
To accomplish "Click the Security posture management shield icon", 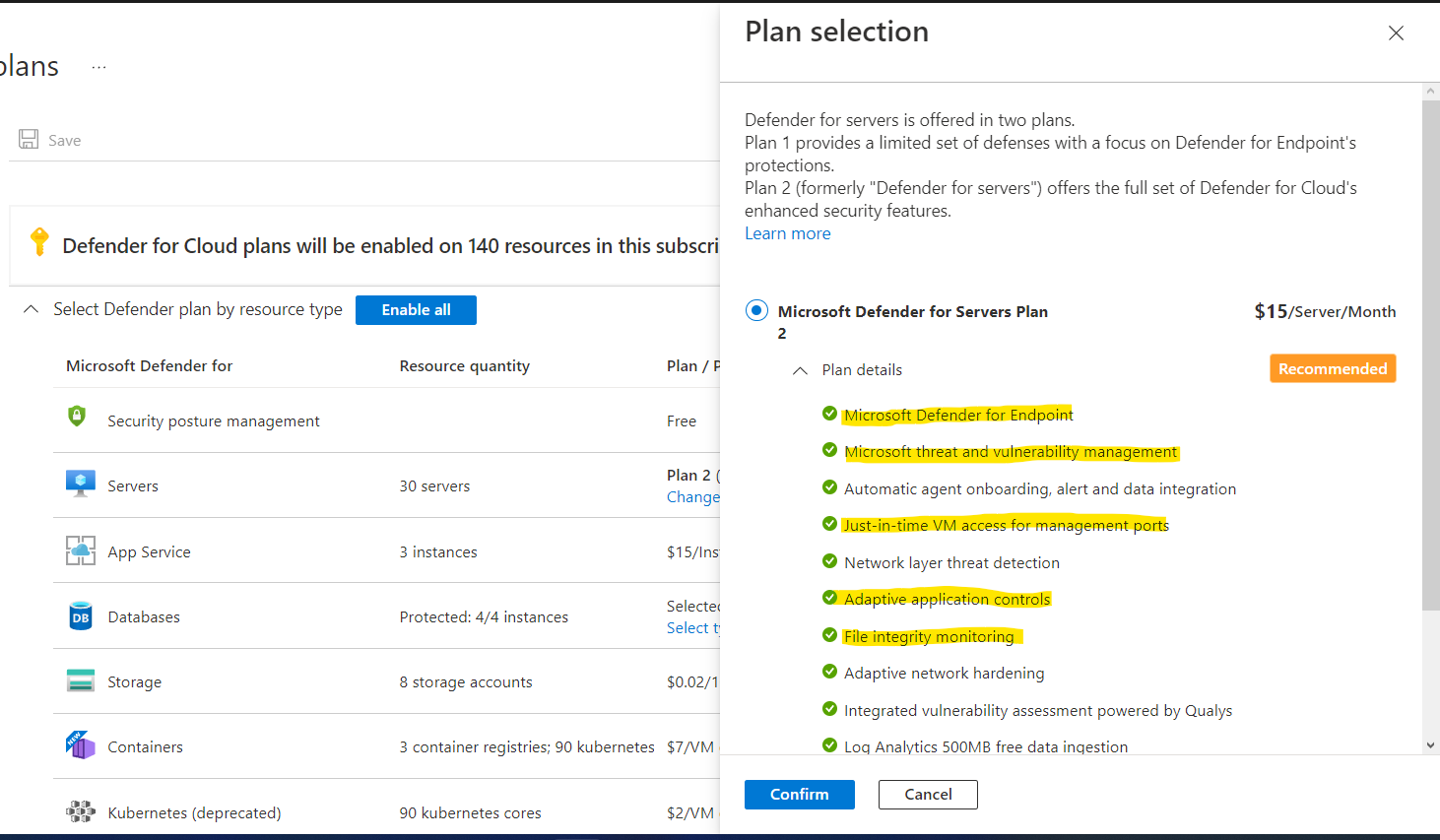I will [x=77, y=417].
